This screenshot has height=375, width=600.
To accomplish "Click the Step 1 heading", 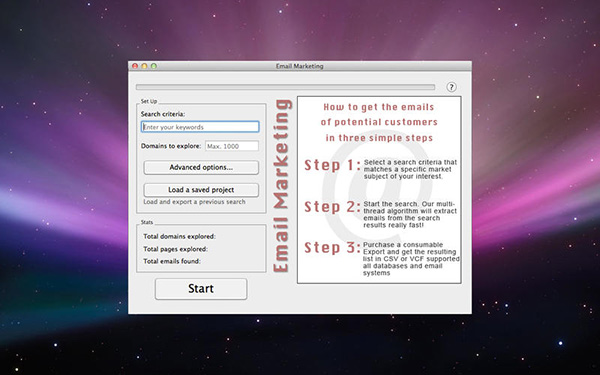I will pos(332,165).
